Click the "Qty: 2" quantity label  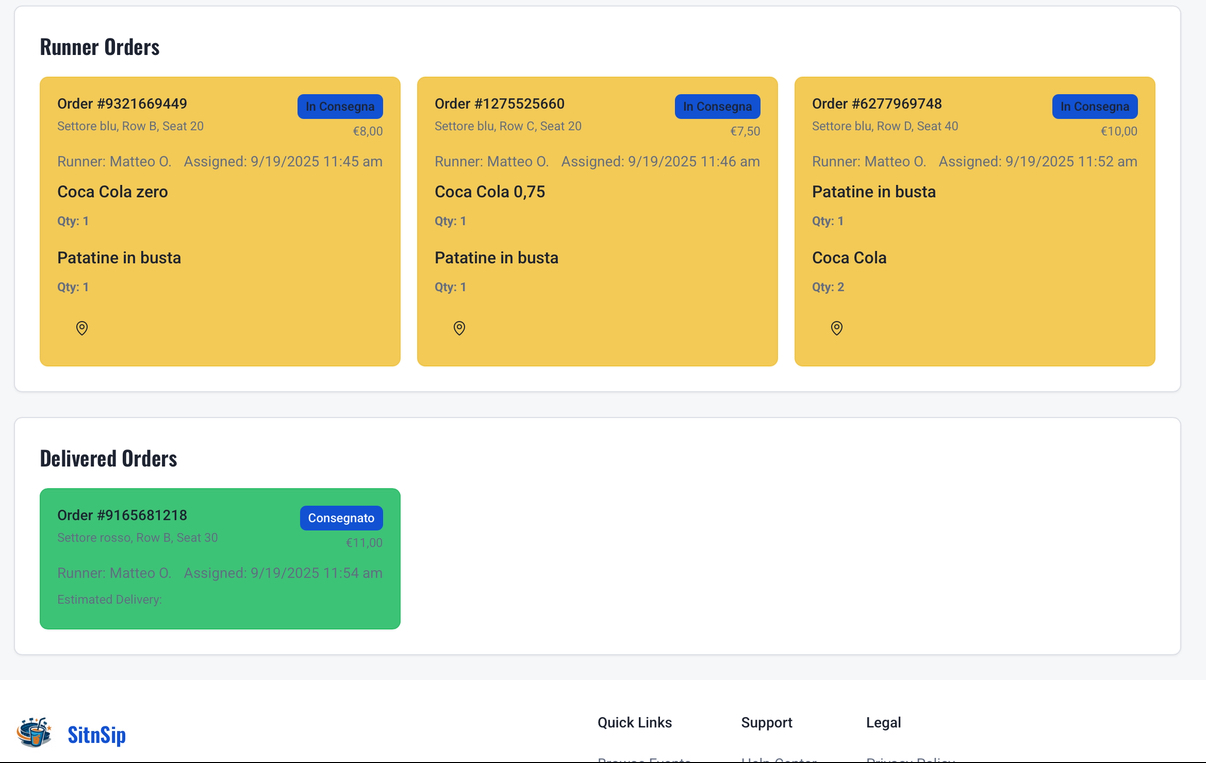(828, 287)
